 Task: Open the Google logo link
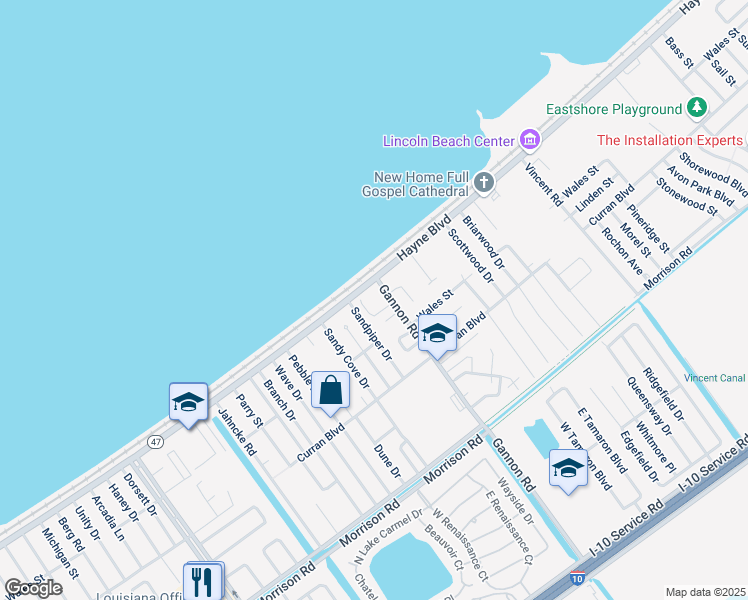pos(33,588)
